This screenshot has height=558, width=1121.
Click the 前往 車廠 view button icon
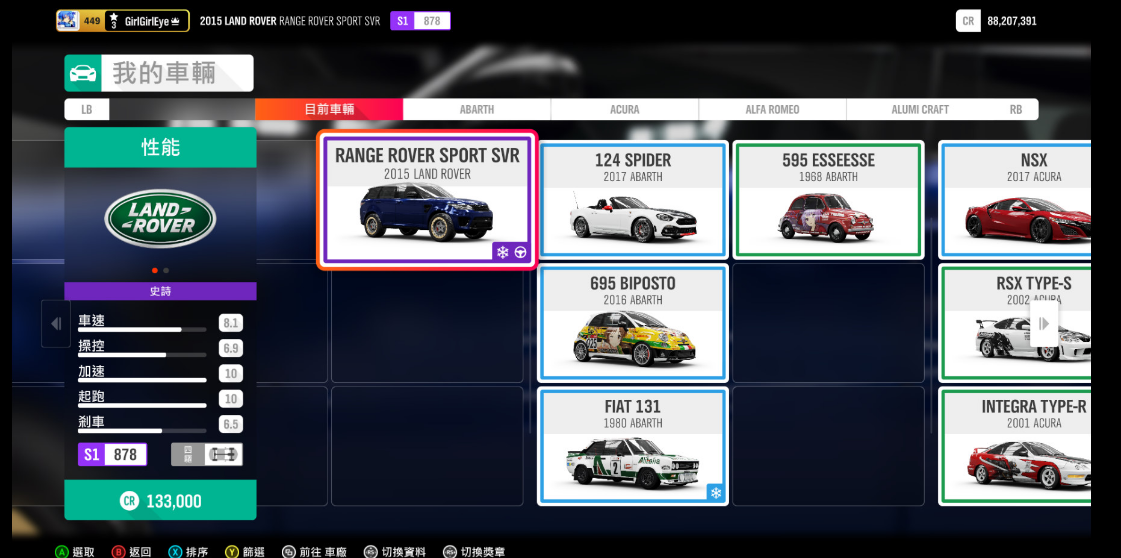coord(288,552)
